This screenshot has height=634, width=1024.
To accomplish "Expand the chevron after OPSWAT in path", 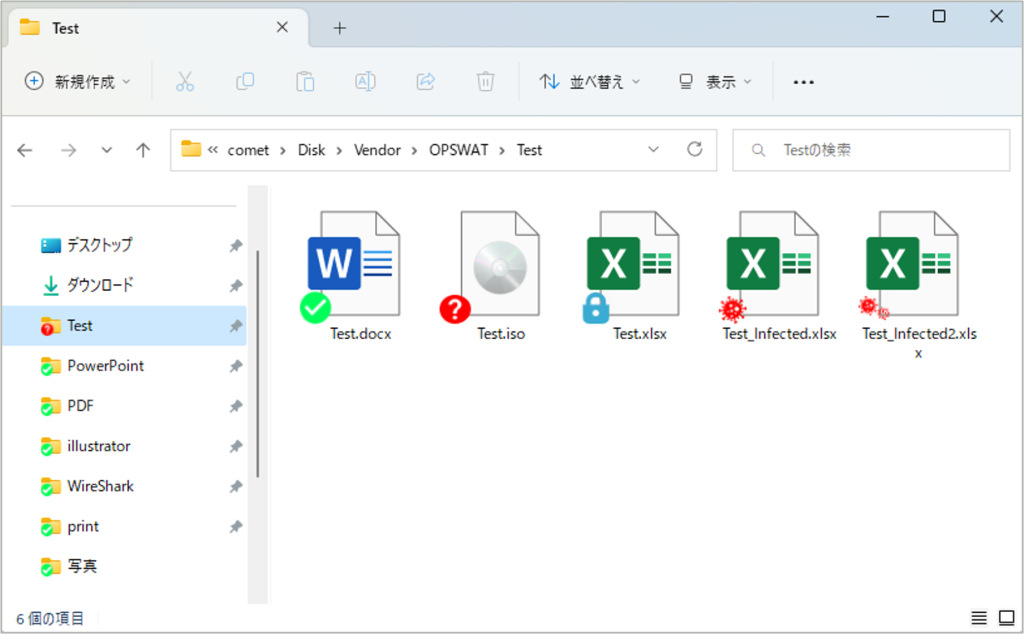I will (502, 150).
